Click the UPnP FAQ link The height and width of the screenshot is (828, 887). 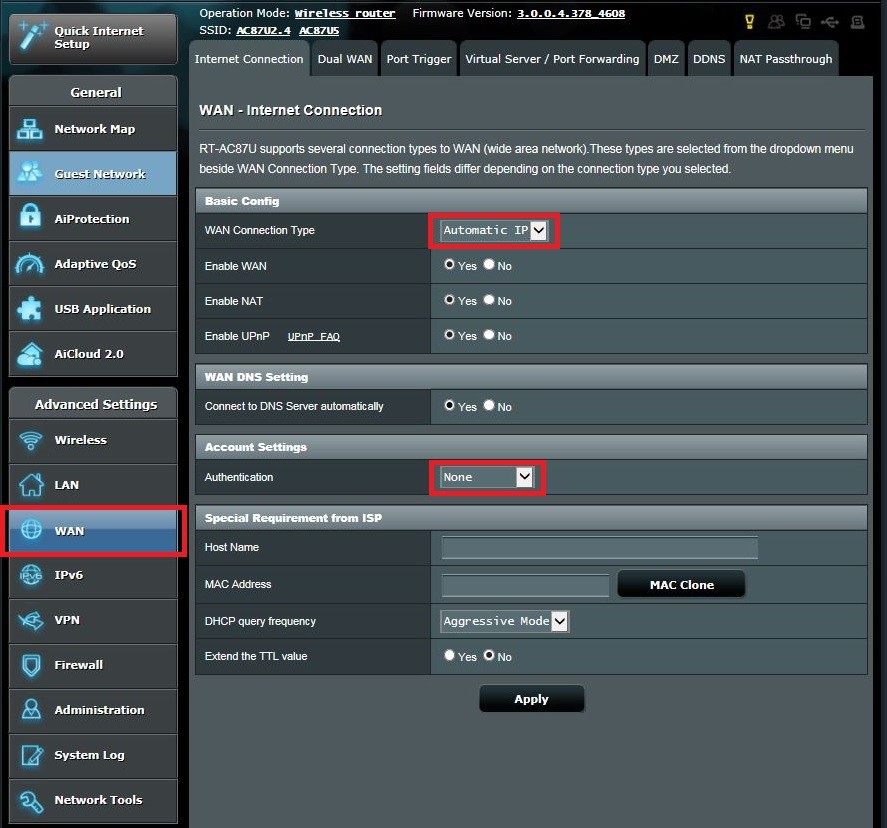click(x=313, y=337)
